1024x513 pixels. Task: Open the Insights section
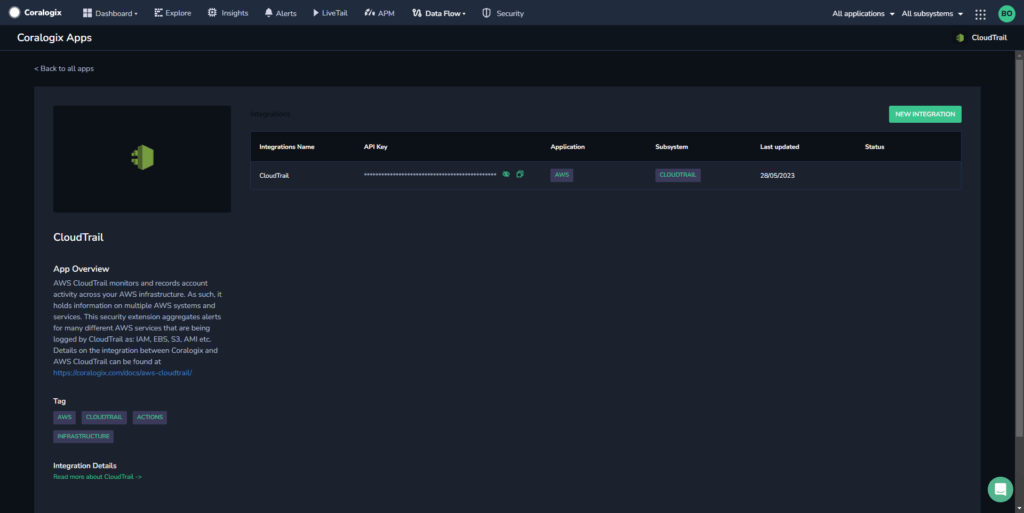228,13
